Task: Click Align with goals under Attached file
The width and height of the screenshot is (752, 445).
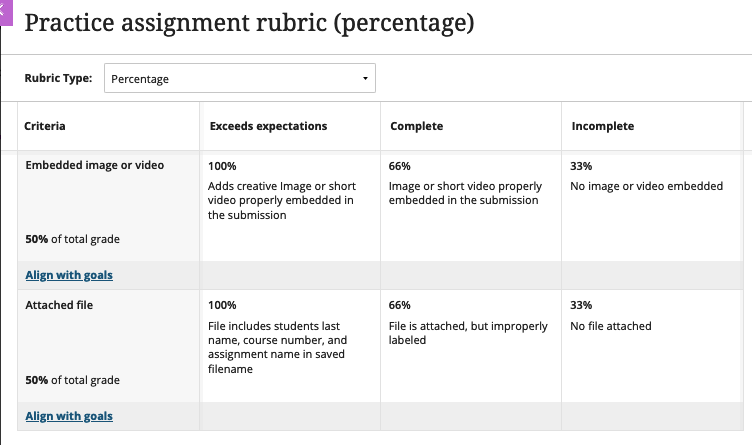Action: pos(69,415)
